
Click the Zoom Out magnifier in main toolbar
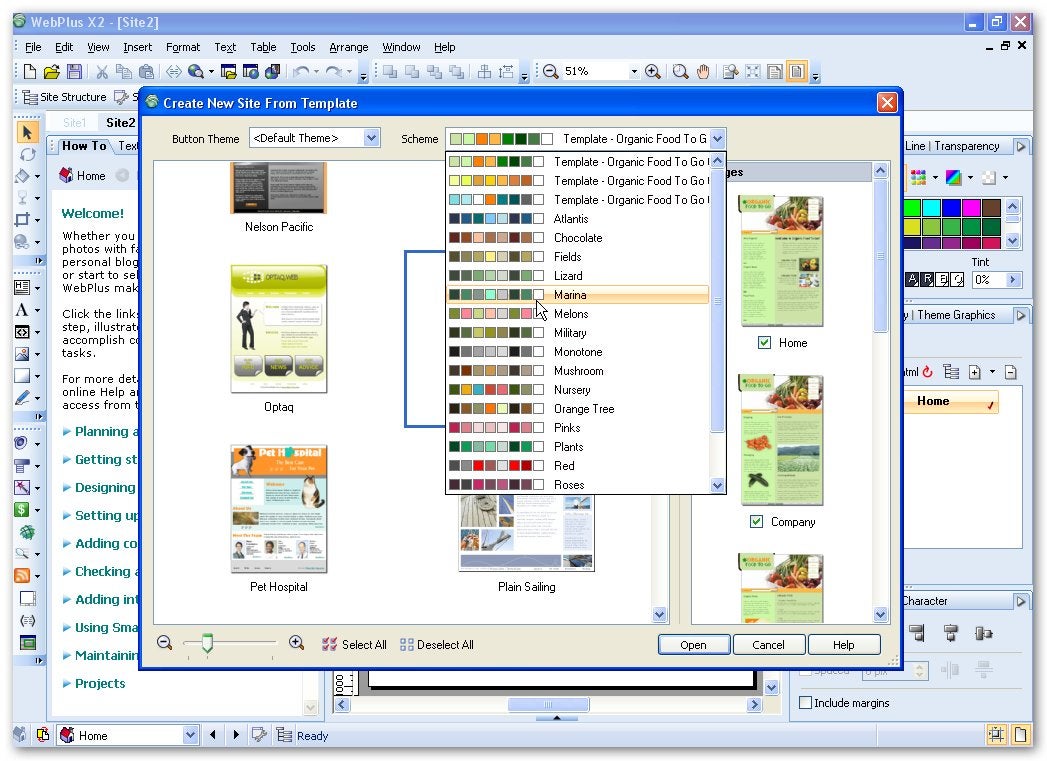[x=551, y=71]
